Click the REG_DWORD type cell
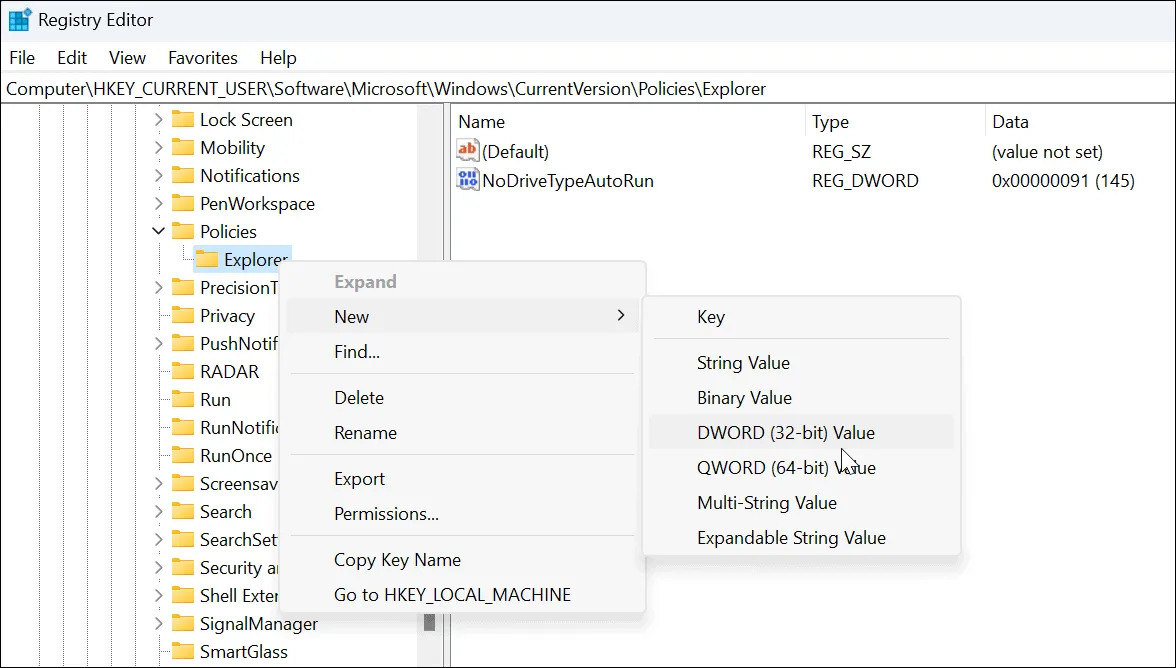The height and width of the screenshot is (668, 1176). 865,181
